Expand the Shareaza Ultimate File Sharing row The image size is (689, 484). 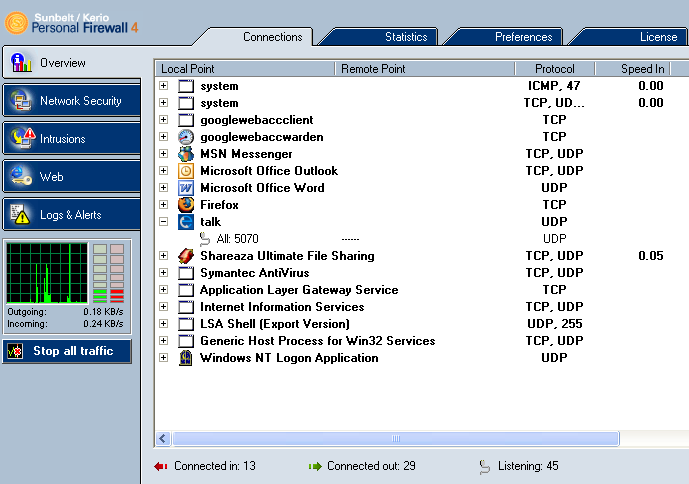click(x=163, y=255)
